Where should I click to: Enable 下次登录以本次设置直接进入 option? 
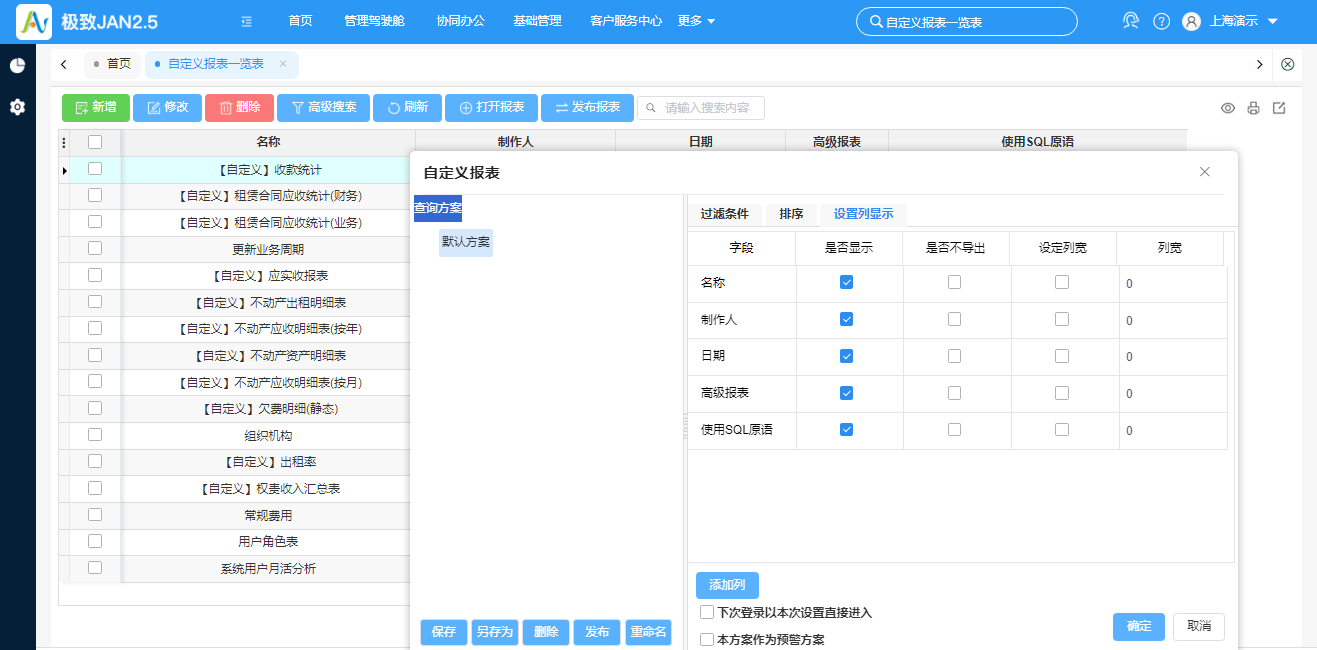[x=707, y=612]
